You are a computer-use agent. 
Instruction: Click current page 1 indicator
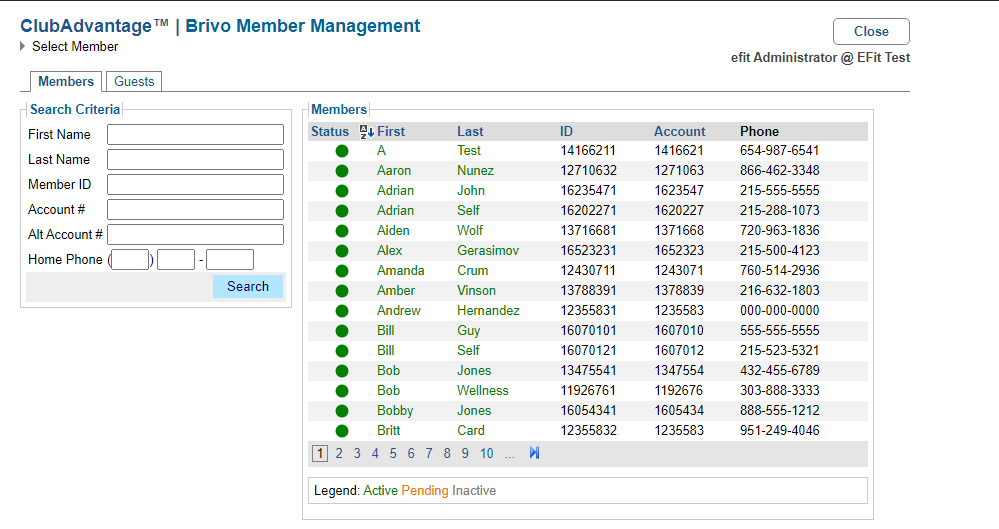(x=320, y=453)
